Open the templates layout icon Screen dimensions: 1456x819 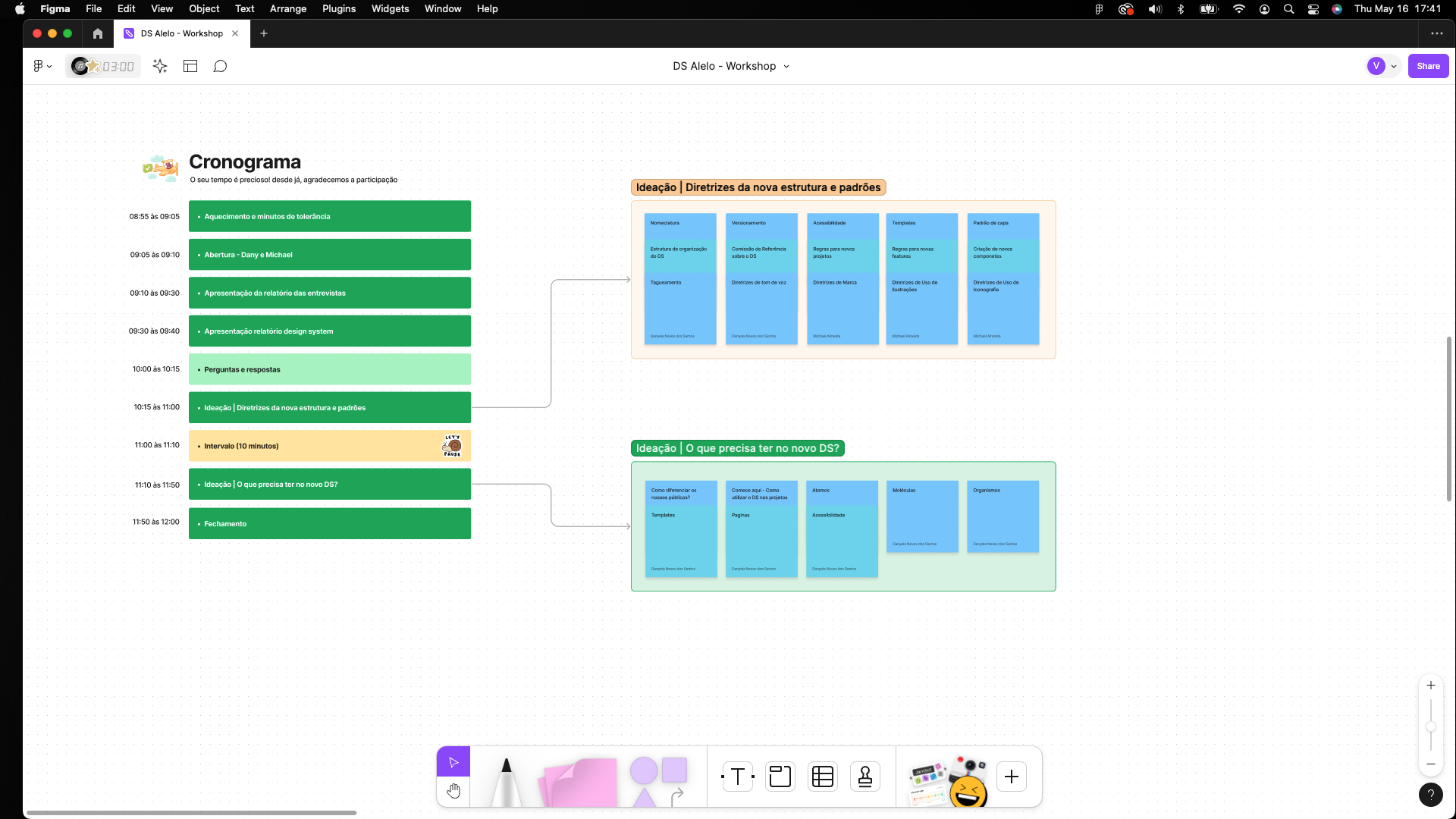point(190,66)
